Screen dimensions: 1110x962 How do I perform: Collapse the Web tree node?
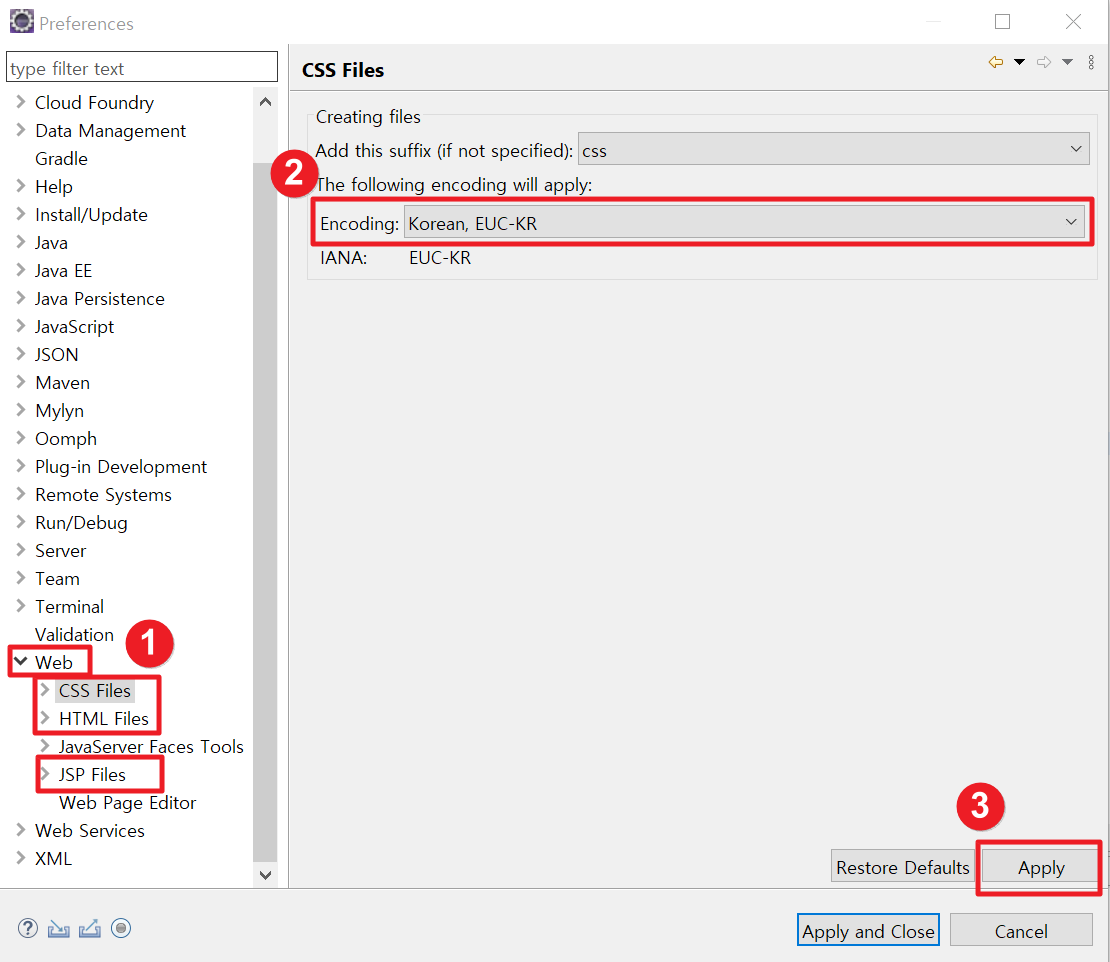(21, 662)
